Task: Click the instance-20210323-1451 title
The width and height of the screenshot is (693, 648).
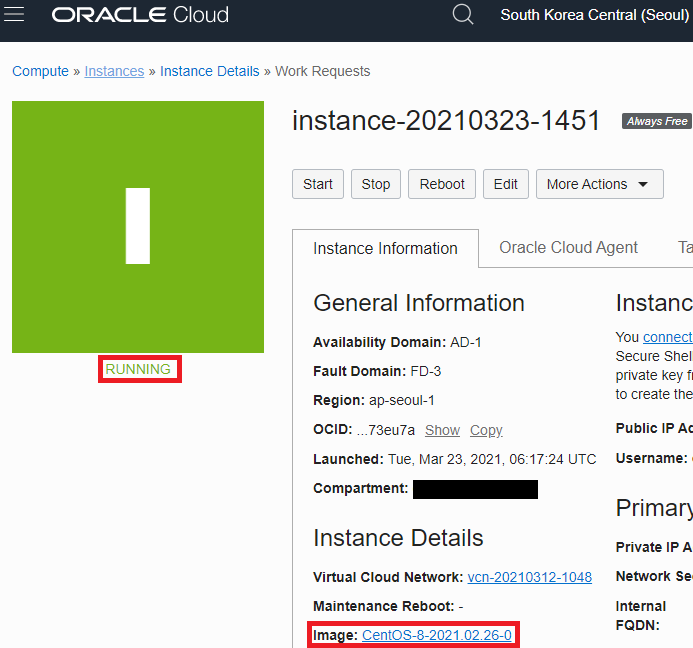Action: tap(446, 121)
